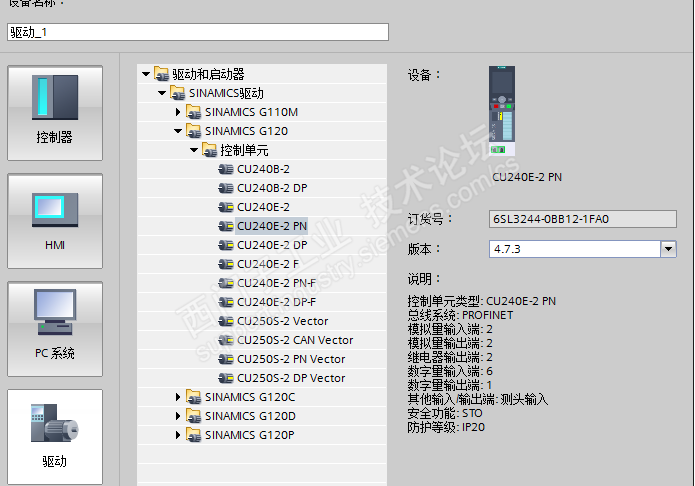Image resolution: width=695 pixels, height=486 pixels.
Task: Click the SINAMICS G120D folder icon
Action: 193,416
